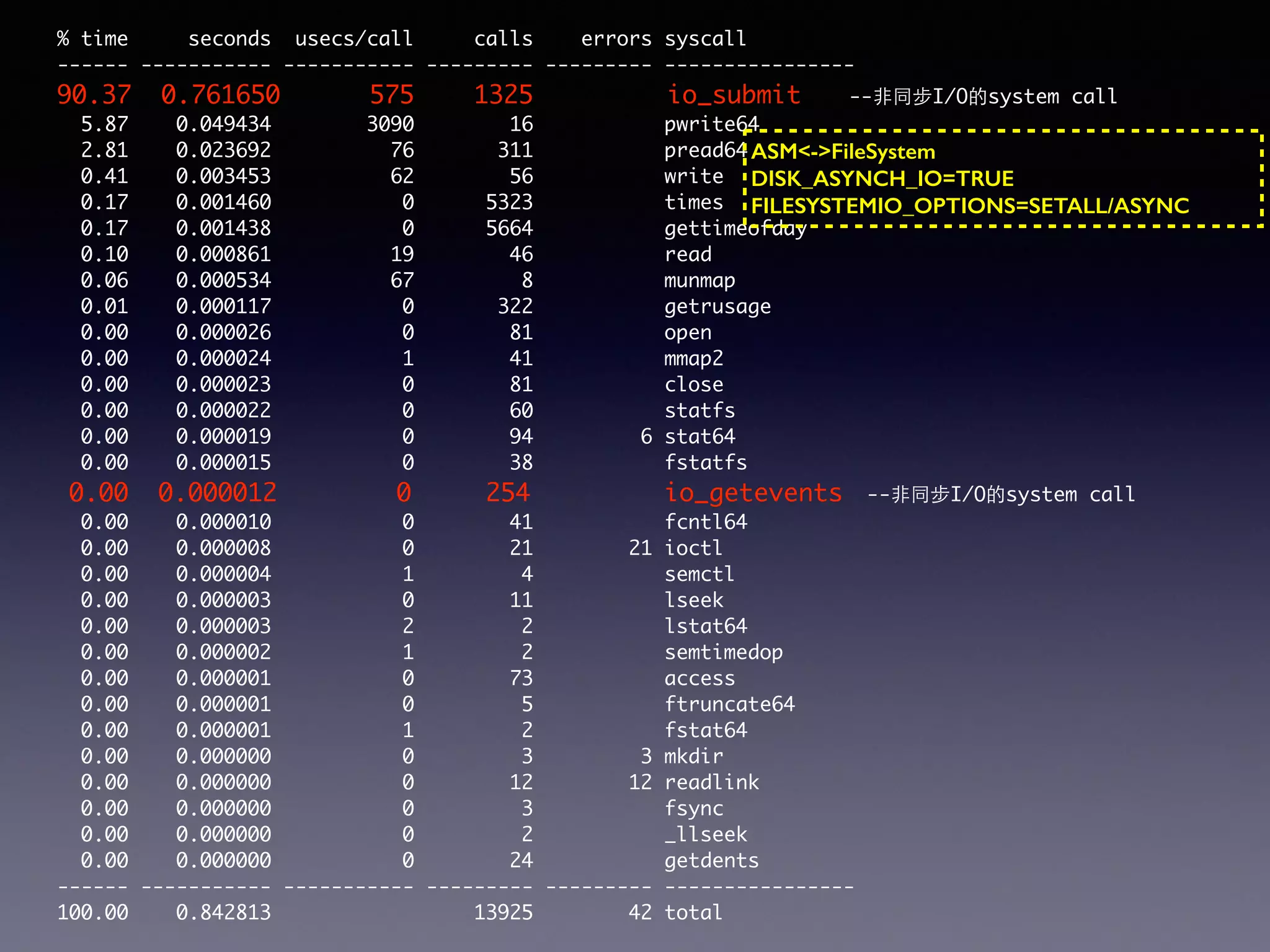Click the 'syscall' column header

point(705,40)
